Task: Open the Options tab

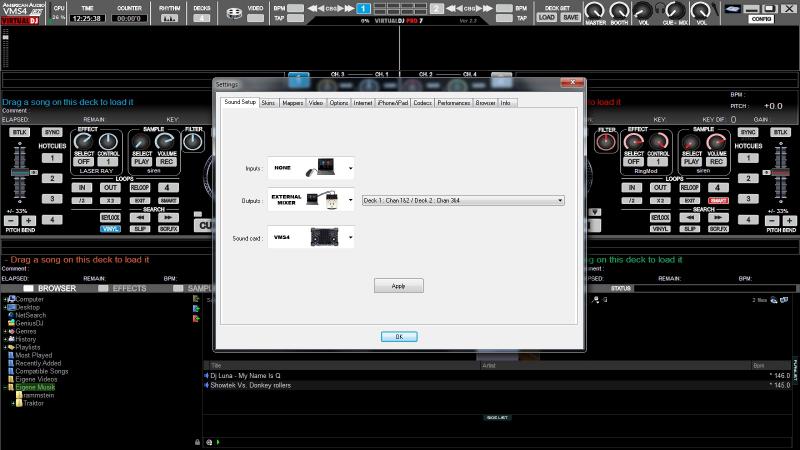Action: tap(339, 103)
